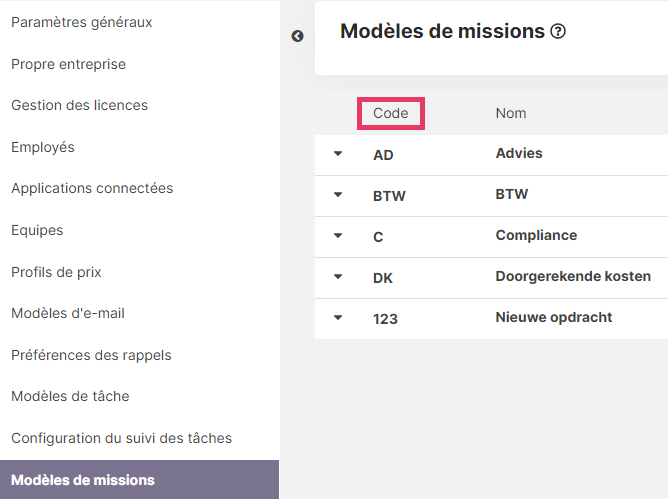Screen dimensions: 668x499
Task: Expand the AD Advies row
Action: coord(338,153)
